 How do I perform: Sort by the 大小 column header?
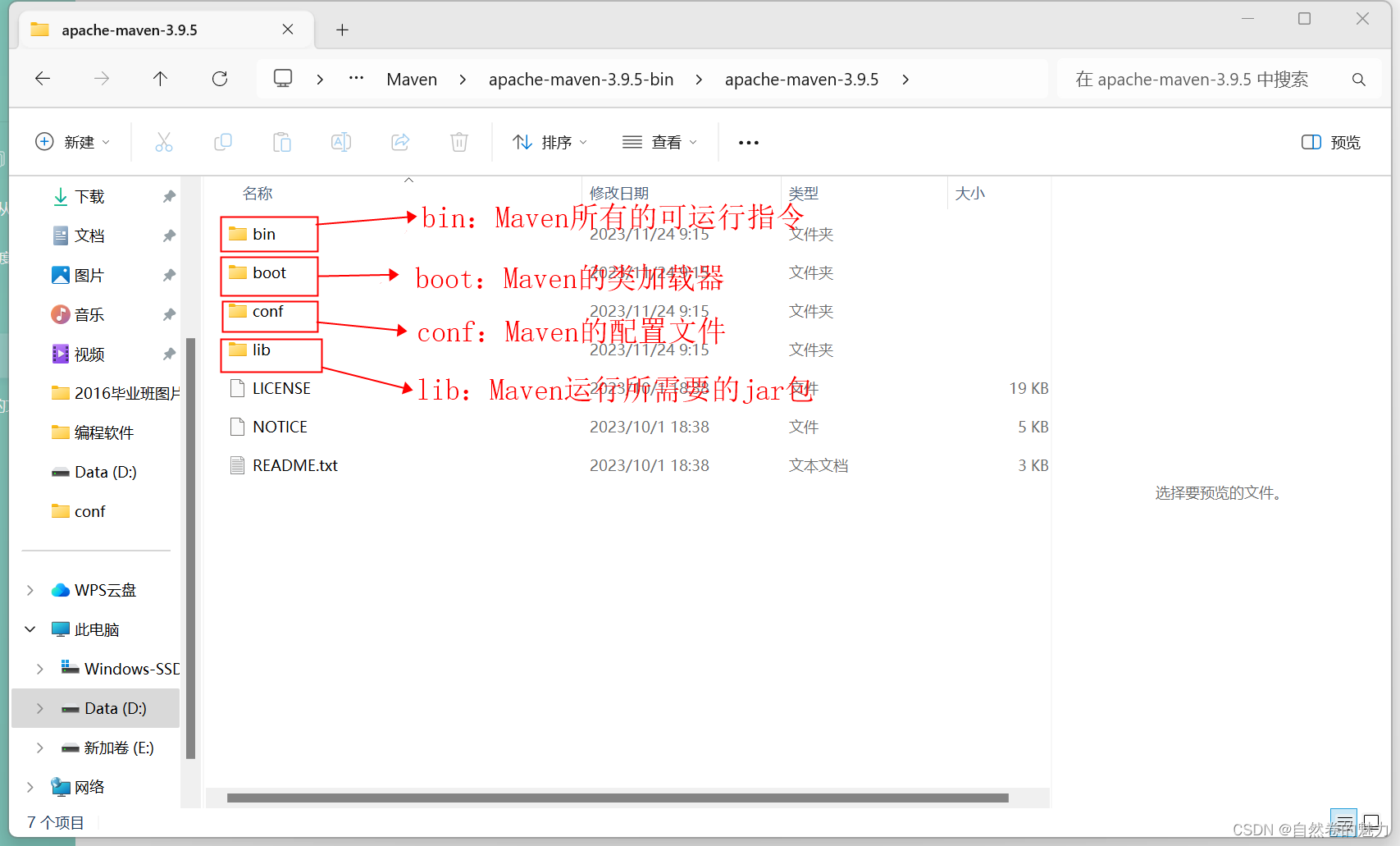tap(970, 194)
